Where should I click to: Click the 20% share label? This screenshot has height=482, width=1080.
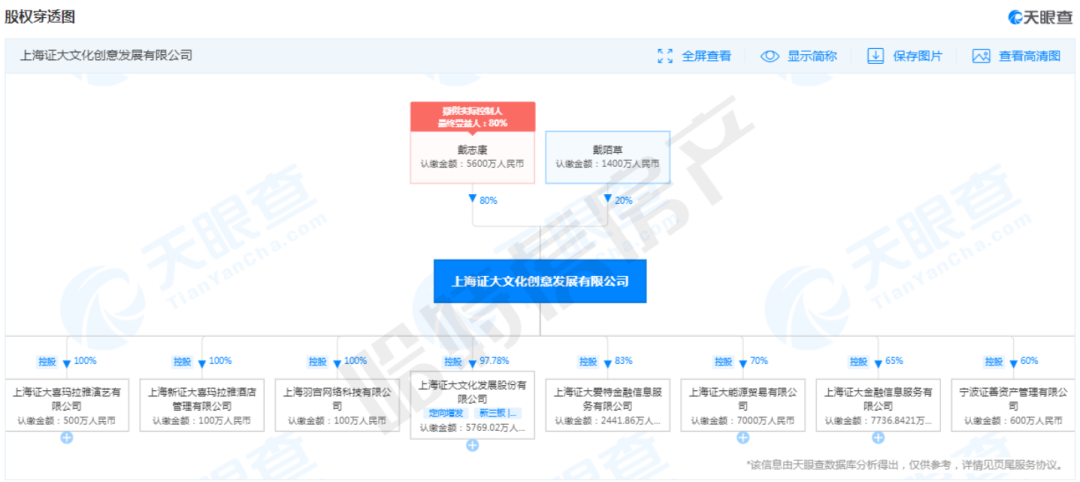[623, 200]
